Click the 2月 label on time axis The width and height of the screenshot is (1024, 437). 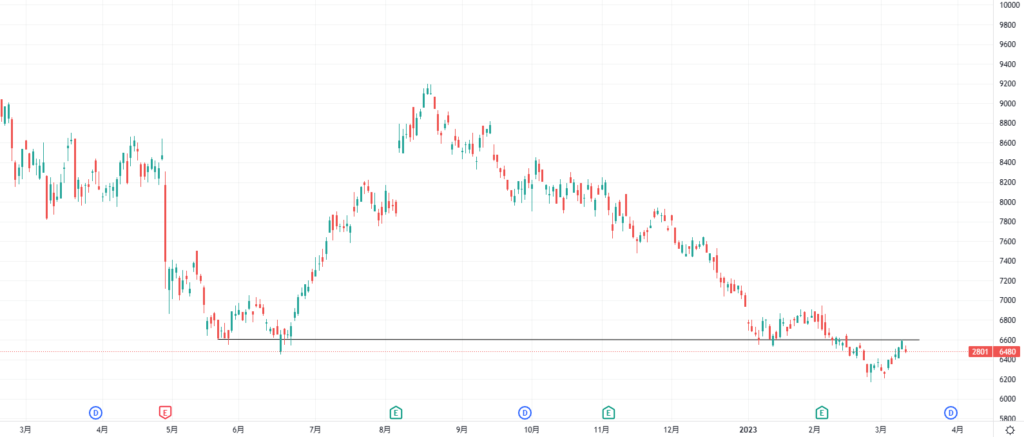pyautogui.click(x=814, y=429)
